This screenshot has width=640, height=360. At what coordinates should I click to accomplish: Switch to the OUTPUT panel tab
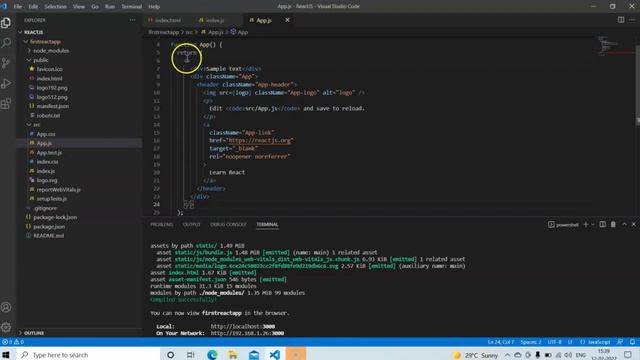(191, 224)
